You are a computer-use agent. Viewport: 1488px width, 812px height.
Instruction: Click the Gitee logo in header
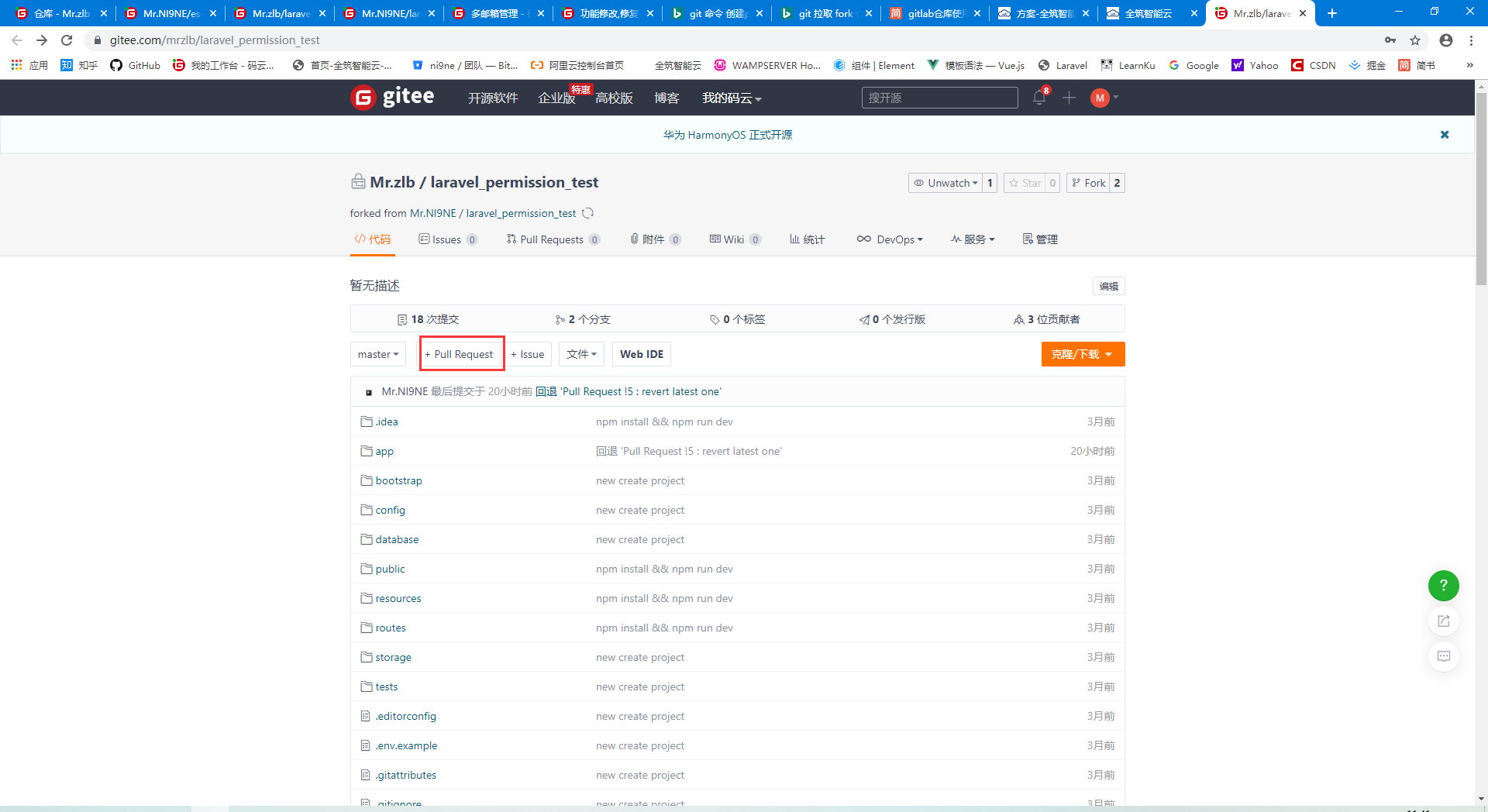coord(392,98)
